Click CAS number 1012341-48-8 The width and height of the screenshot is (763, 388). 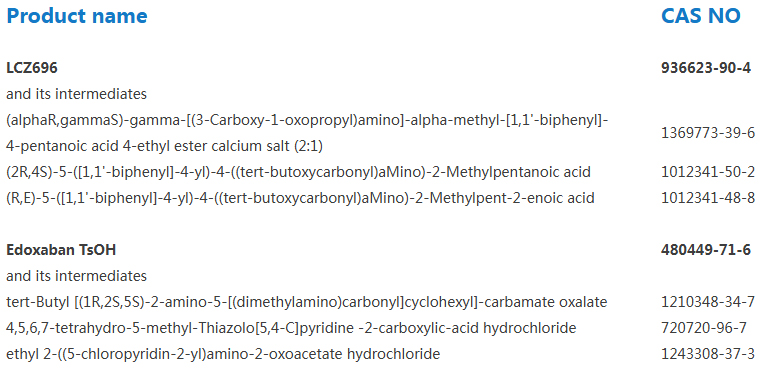(708, 198)
